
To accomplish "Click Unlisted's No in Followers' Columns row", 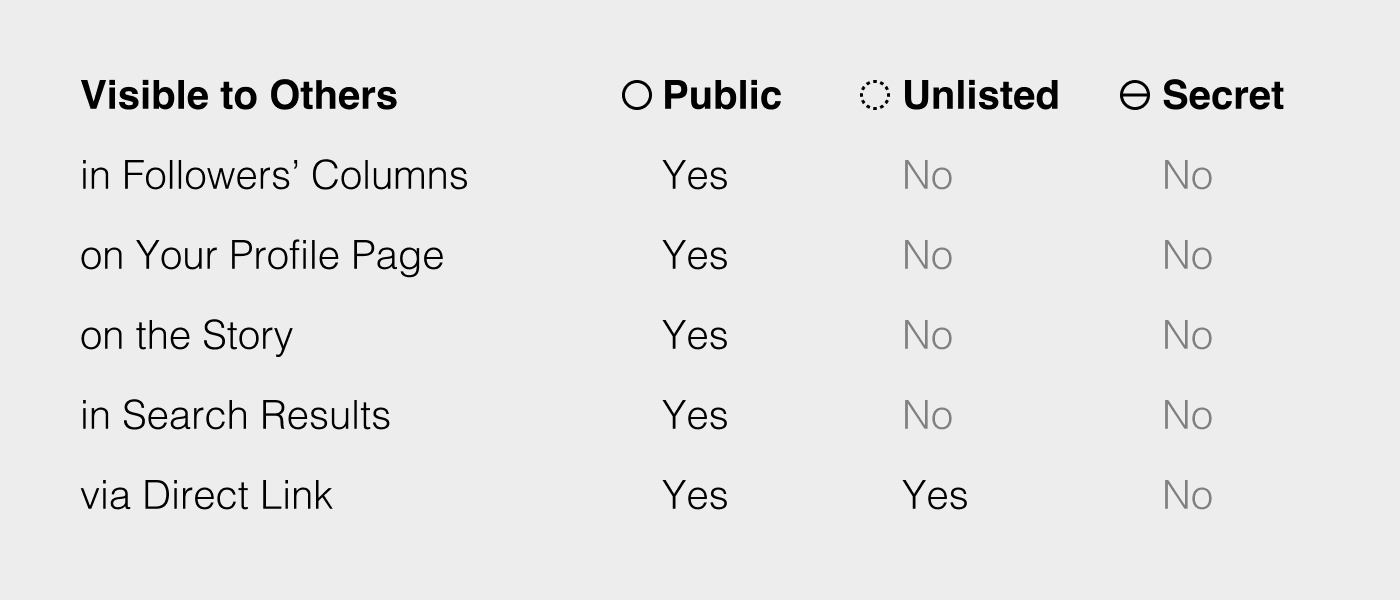I will pos(927,176).
